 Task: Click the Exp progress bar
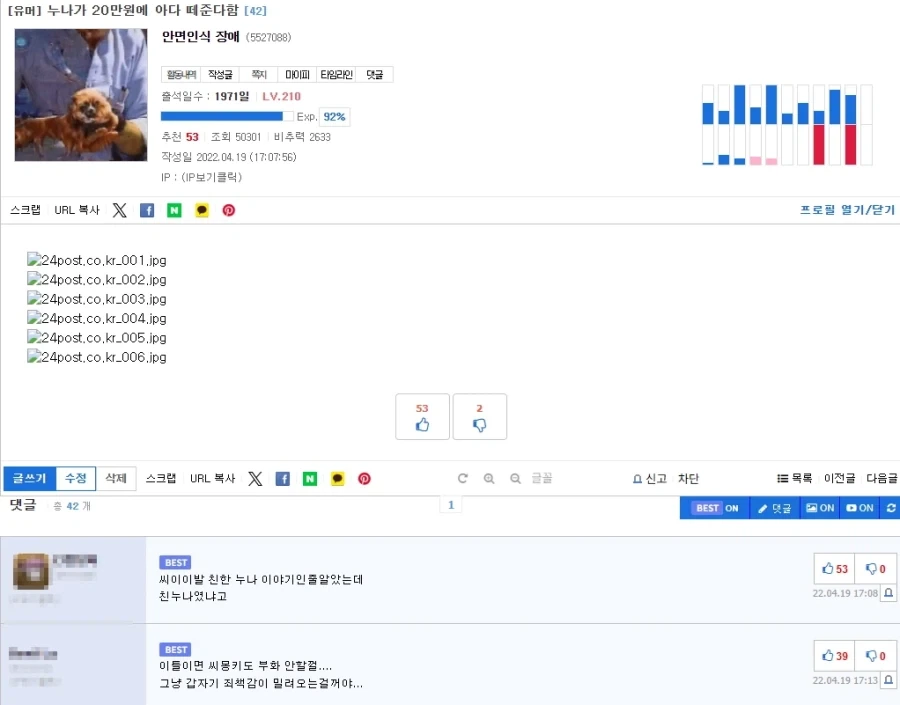pos(227,117)
